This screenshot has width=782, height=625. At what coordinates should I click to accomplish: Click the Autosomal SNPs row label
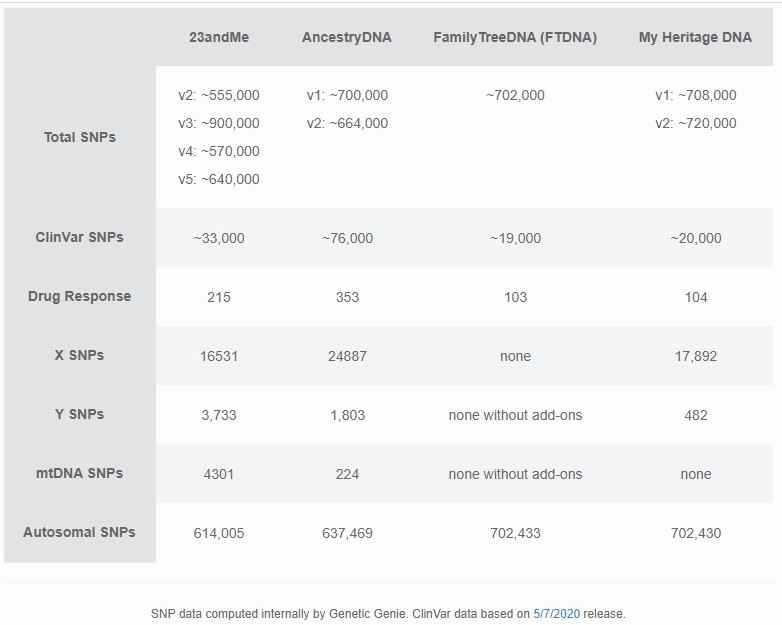79,532
